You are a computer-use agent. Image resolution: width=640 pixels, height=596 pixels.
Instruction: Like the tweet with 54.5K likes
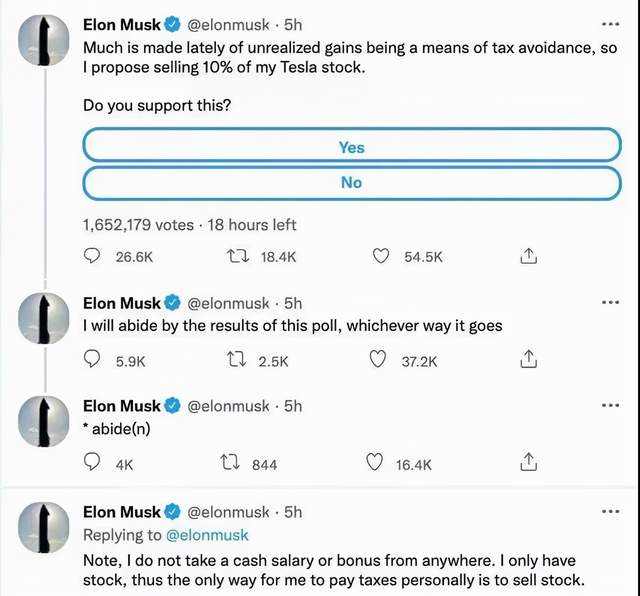380,257
